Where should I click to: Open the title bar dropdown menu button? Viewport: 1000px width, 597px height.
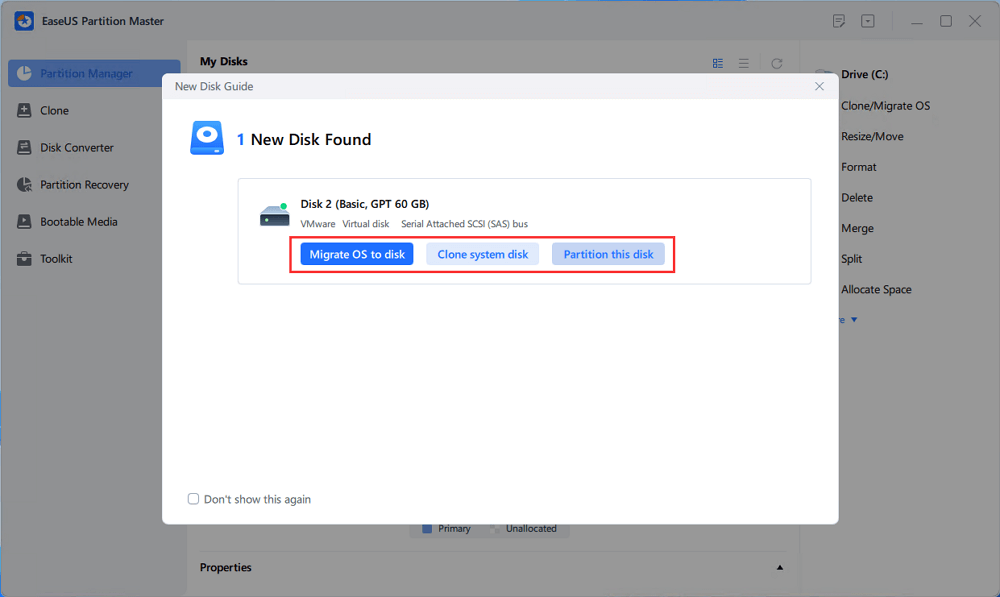click(868, 21)
